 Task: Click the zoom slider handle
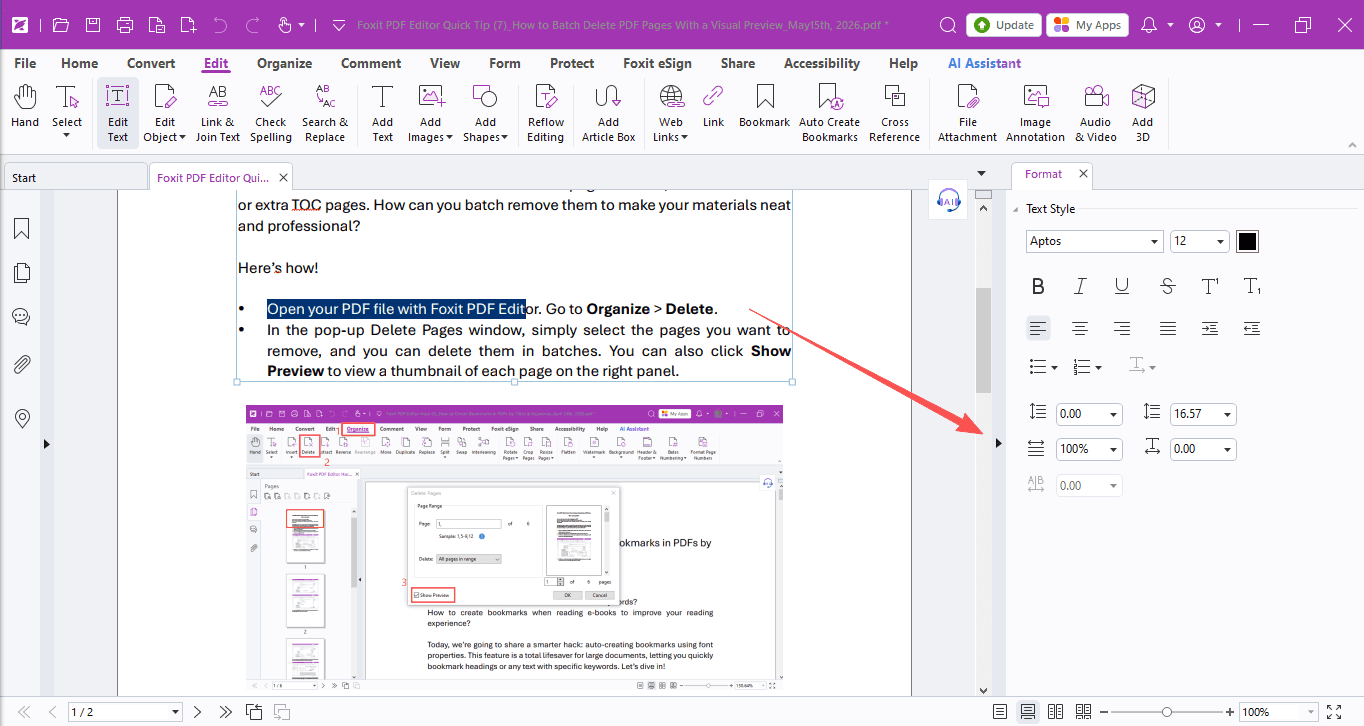tap(1166, 712)
